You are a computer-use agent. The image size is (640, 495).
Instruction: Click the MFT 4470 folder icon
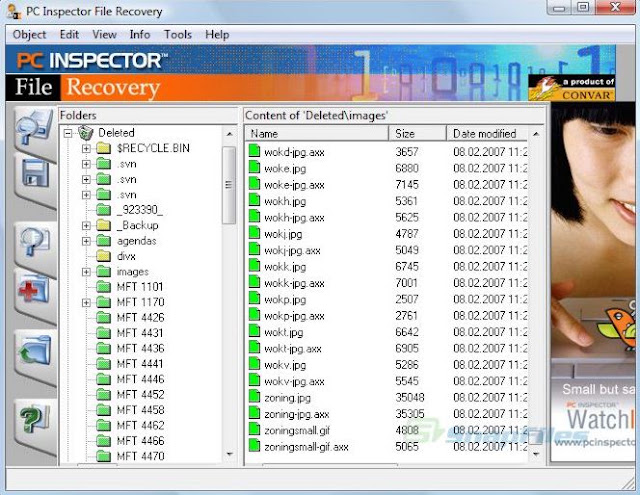tap(104, 456)
